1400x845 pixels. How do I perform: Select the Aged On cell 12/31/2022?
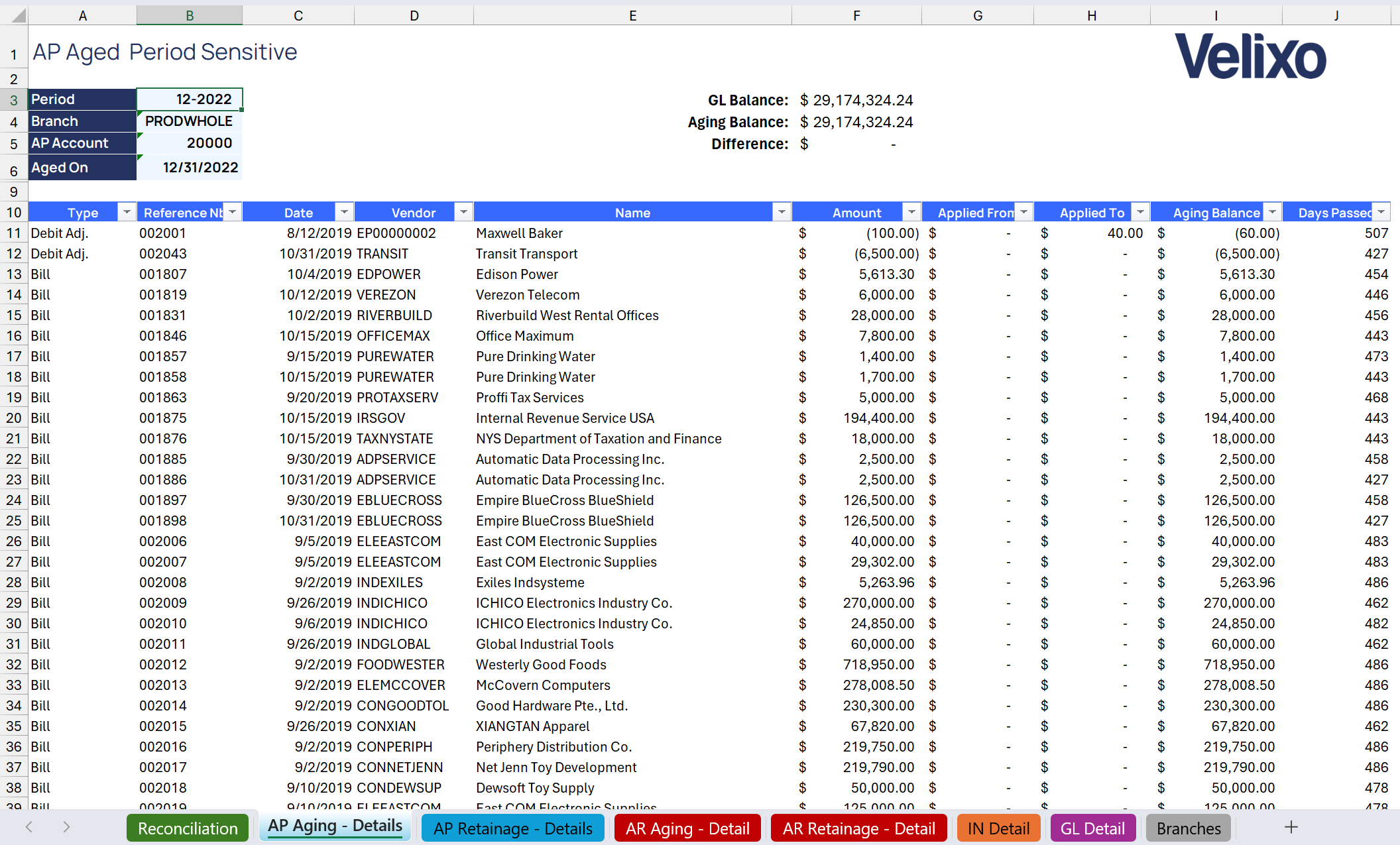click(x=190, y=167)
